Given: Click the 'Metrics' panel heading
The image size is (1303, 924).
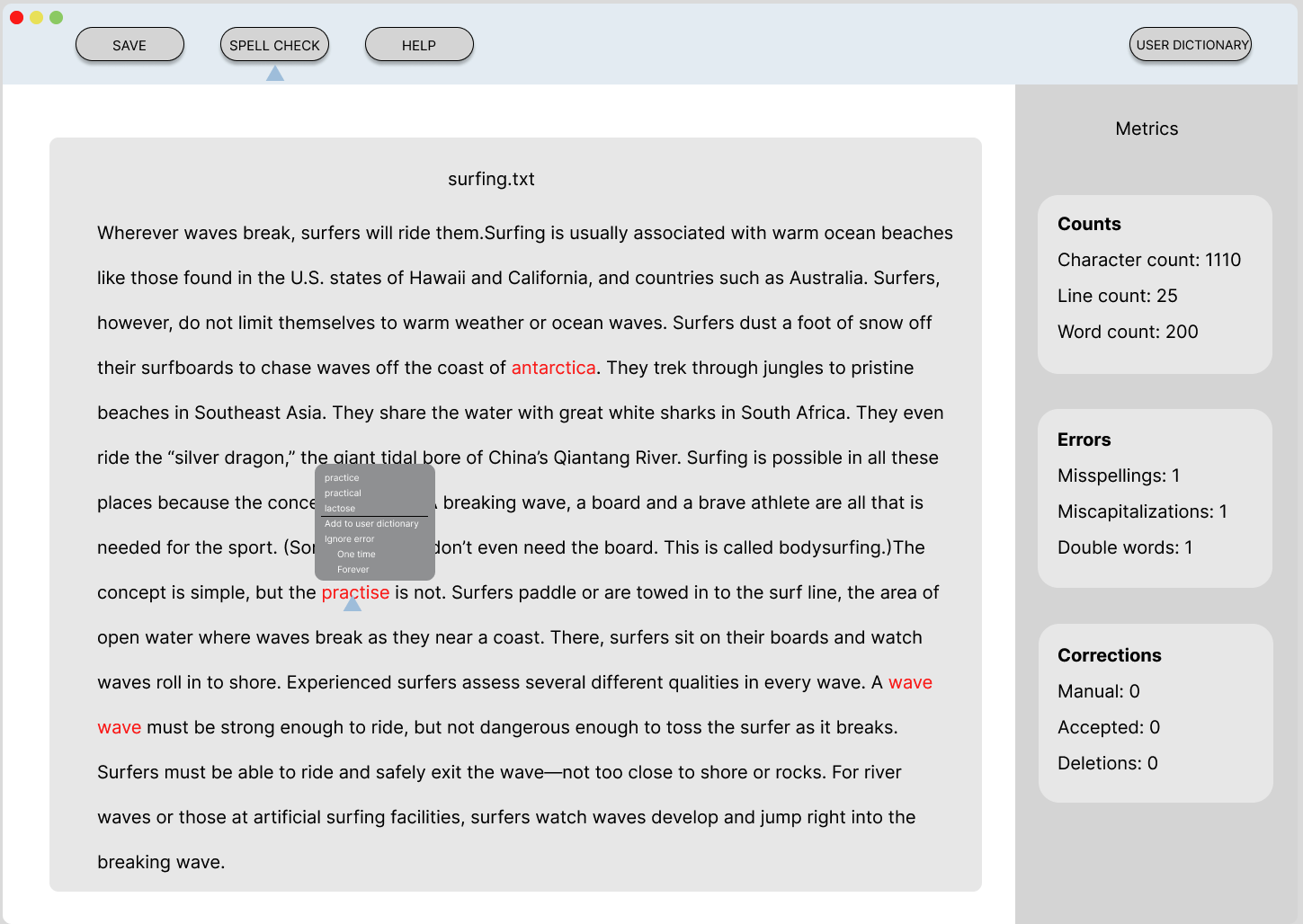Looking at the screenshot, I should 1147,129.
